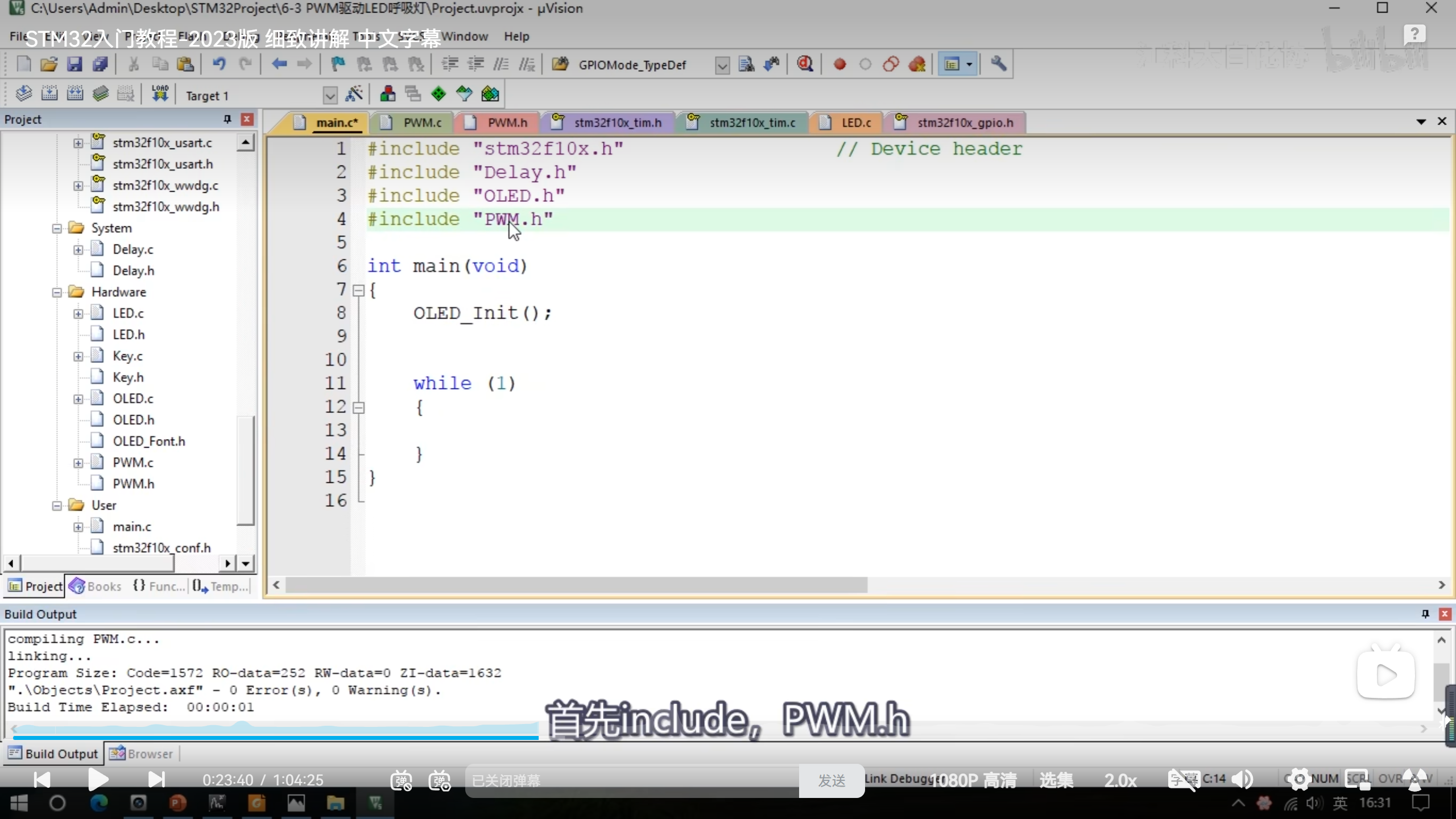Open Configuration wrench icon
1456x819 pixels.
tap(999, 64)
